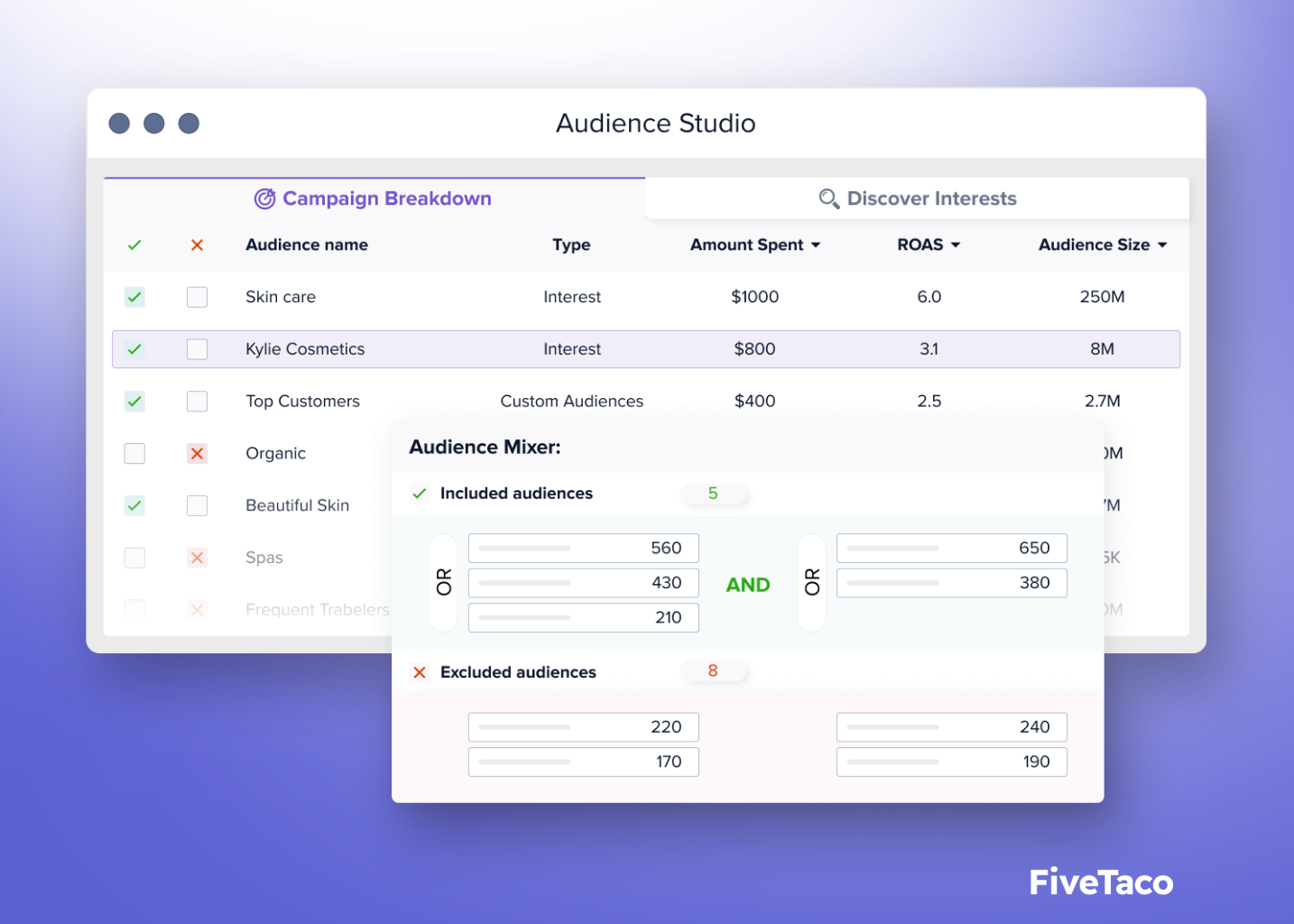Click the 250M audience size value
1294x924 pixels.
coord(1102,297)
